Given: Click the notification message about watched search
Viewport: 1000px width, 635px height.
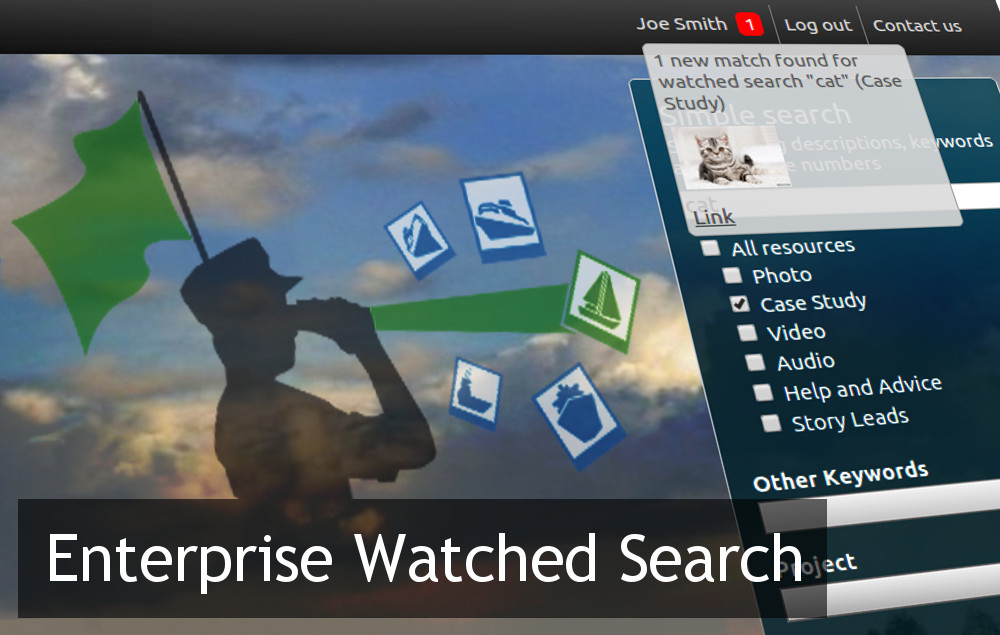Looking at the screenshot, I should tap(779, 82).
